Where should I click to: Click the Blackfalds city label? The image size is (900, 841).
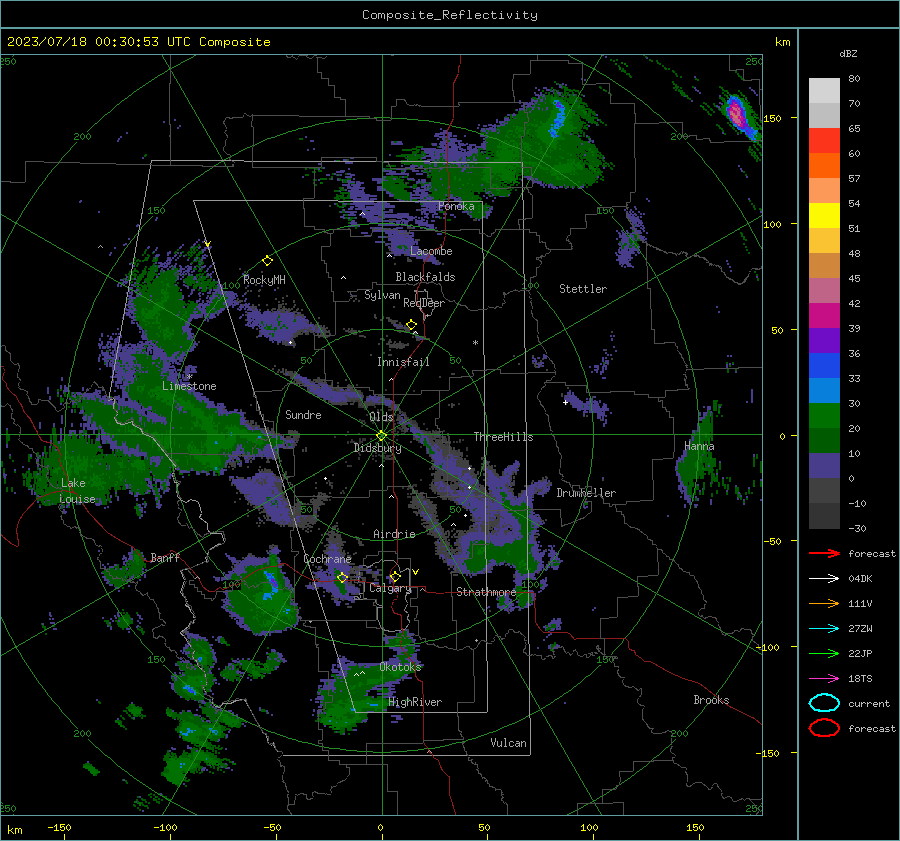click(425, 277)
